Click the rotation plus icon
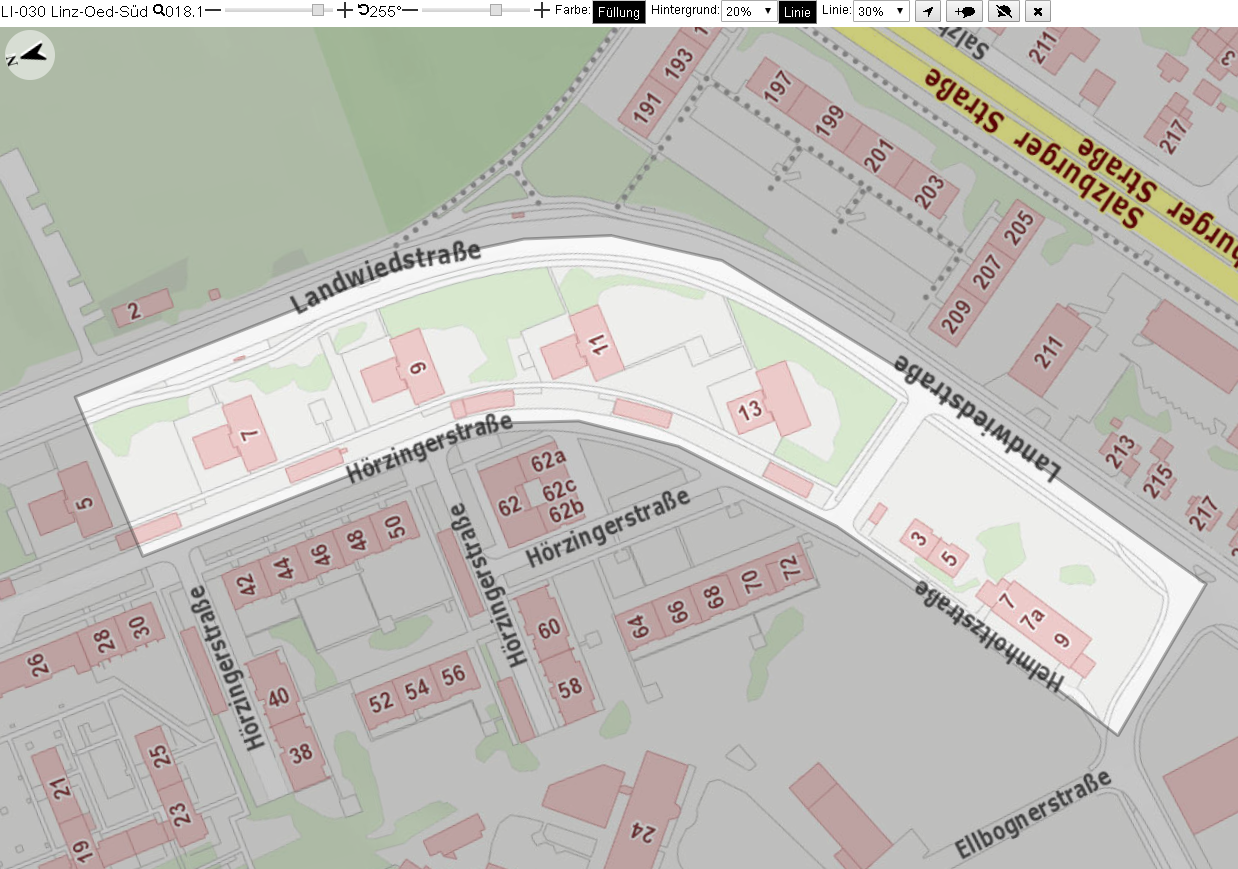Screen dimensions: 1238x869 point(541,11)
